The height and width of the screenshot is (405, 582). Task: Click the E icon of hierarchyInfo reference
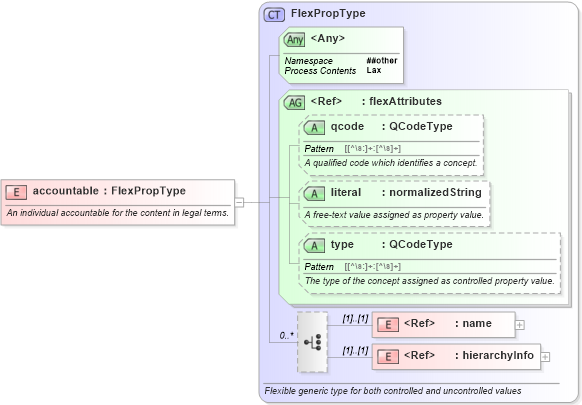click(x=388, y=357)
